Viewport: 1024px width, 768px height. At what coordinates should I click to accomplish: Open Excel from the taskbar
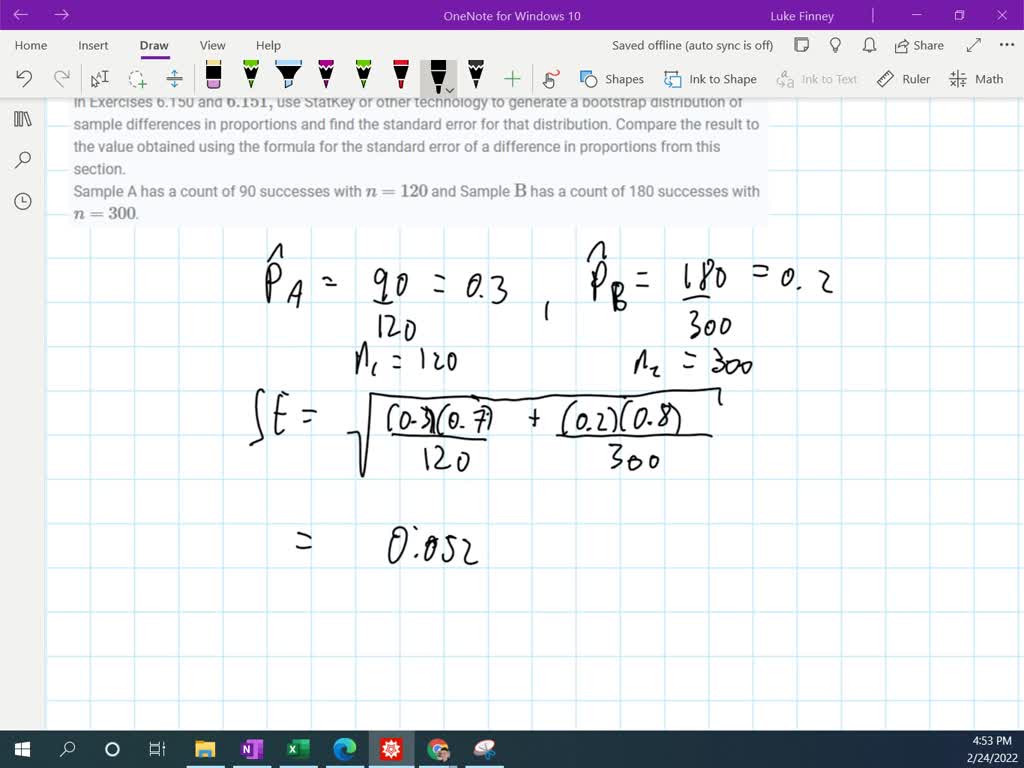(x=297, y=748)
